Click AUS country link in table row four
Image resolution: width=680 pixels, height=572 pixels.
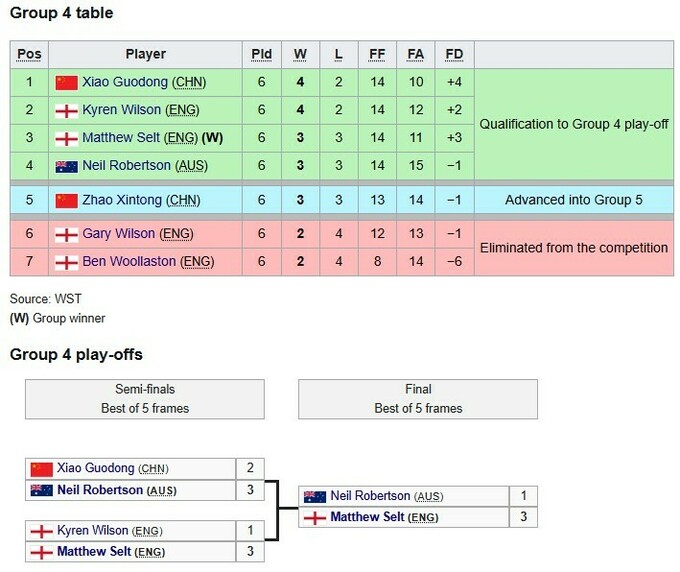click(190, 166)
